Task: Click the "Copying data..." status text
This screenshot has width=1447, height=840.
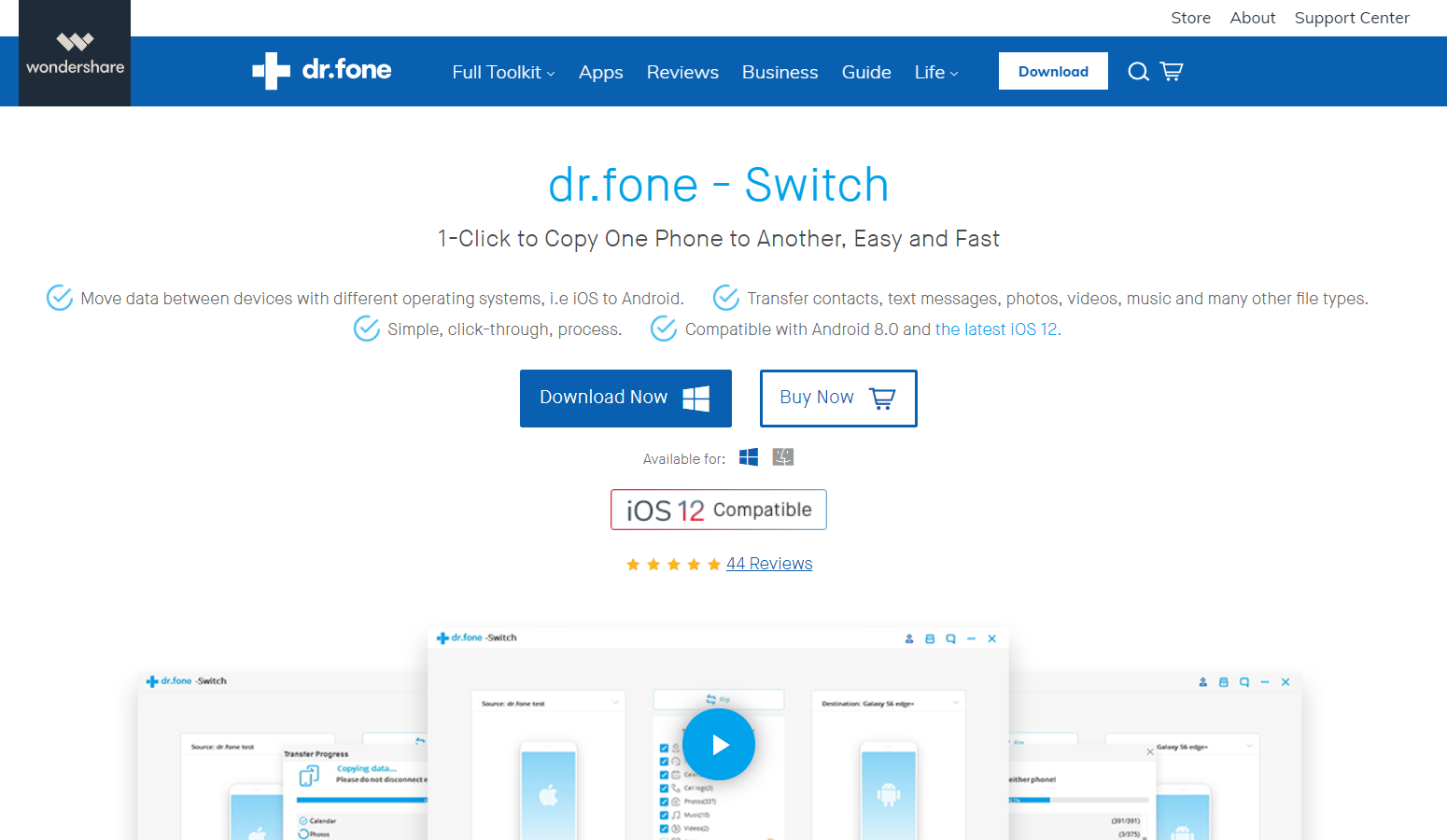Action: click(x=367, y=769)
